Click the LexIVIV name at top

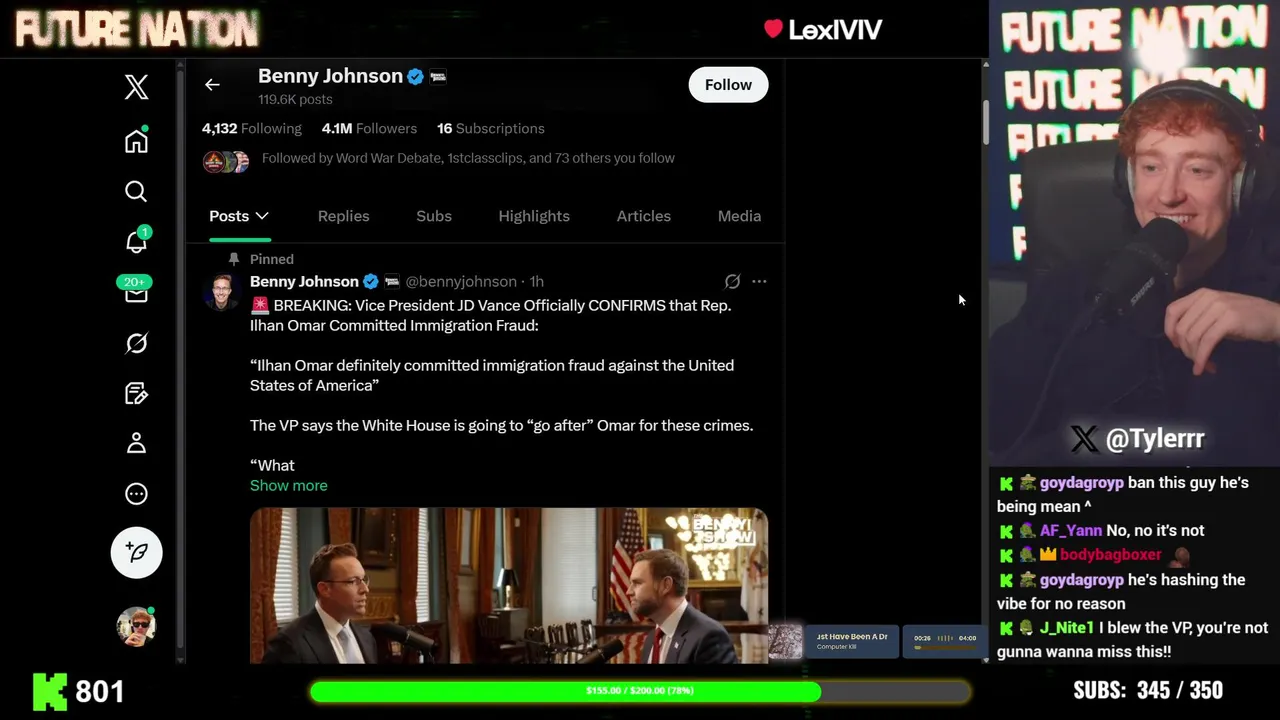click(835, 30)
